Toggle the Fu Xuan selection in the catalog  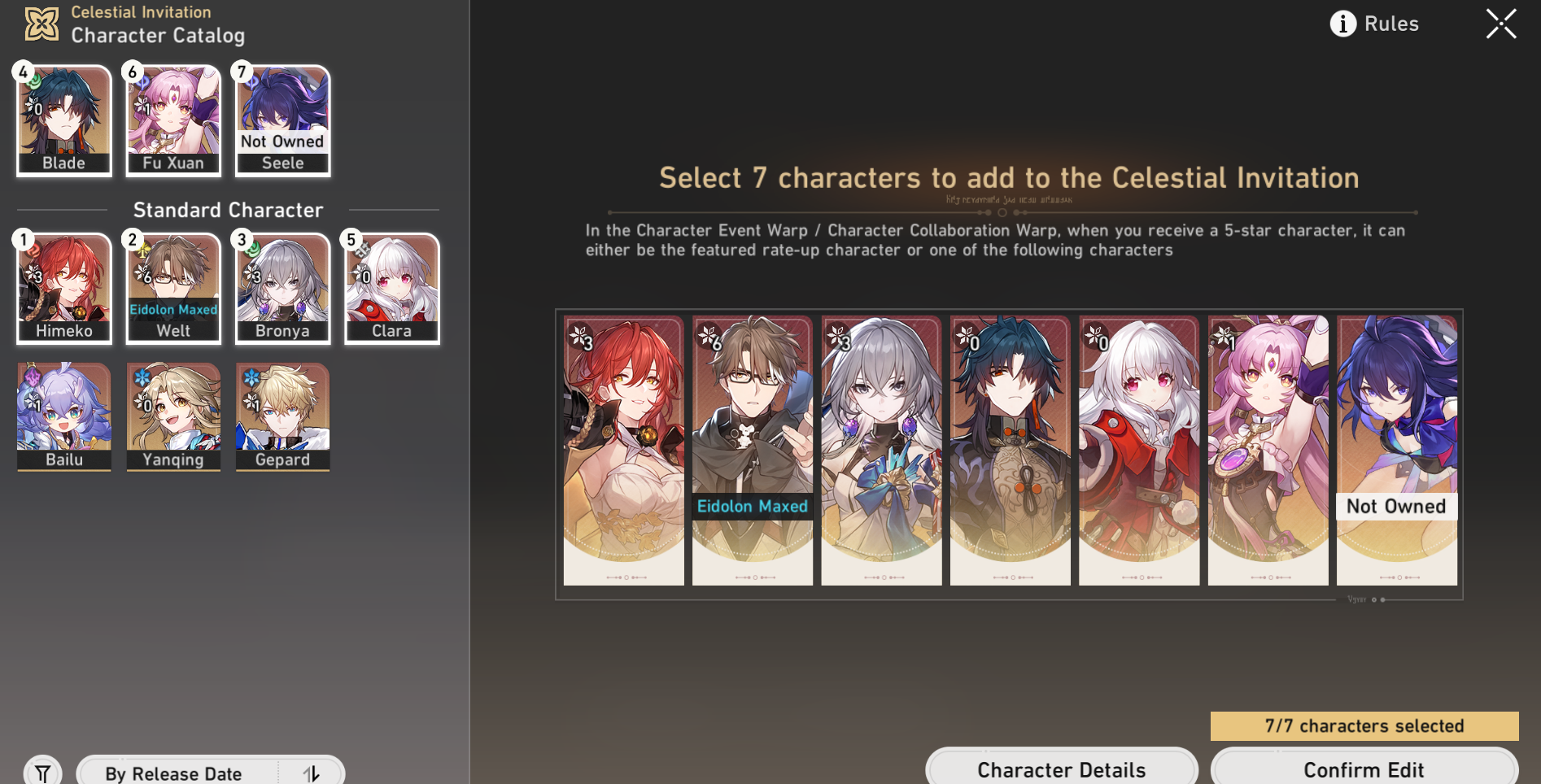pyautogui.click(x=173, y=120)
